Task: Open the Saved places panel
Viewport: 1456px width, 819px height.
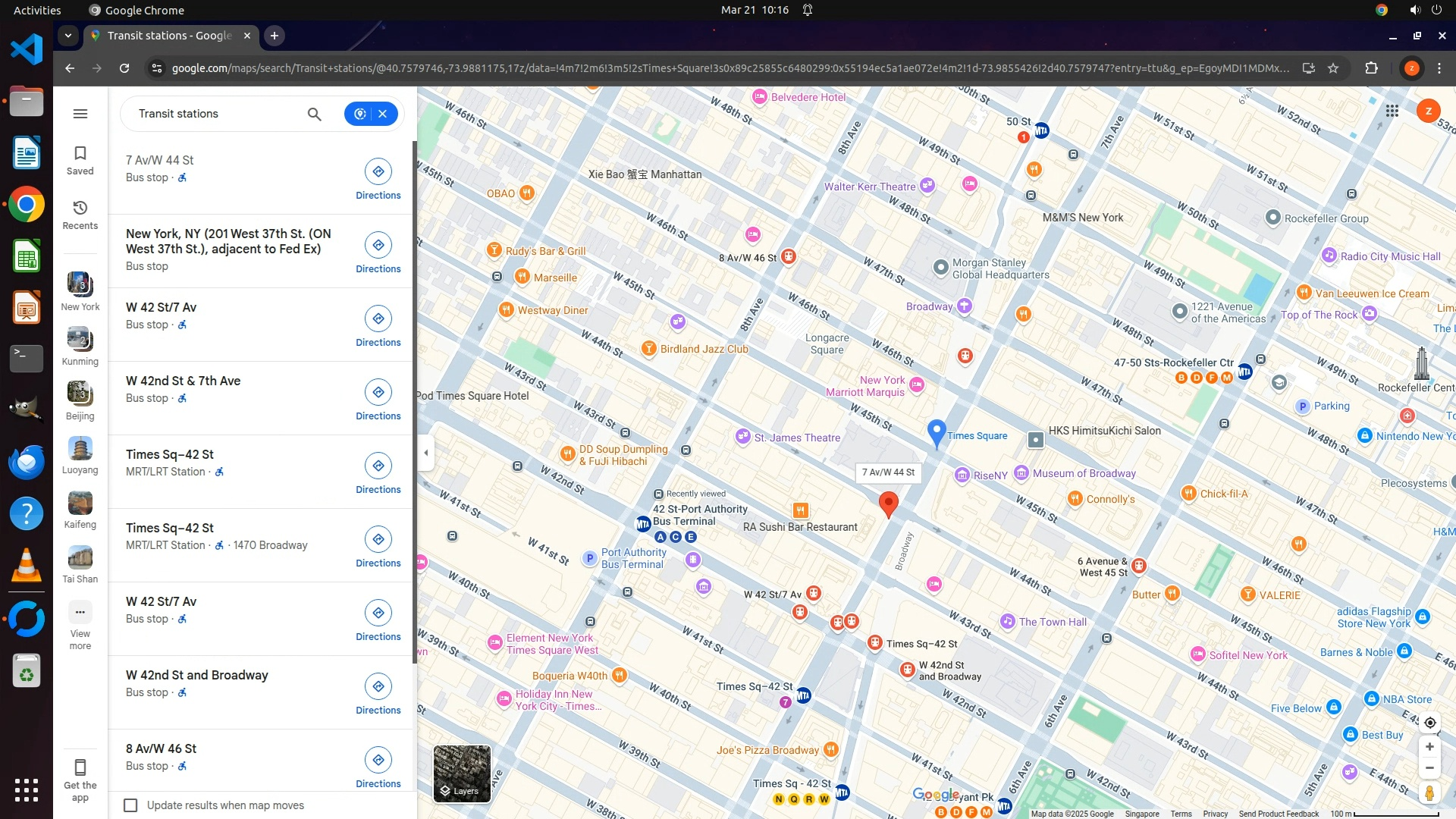Action: tap(80, 160)
